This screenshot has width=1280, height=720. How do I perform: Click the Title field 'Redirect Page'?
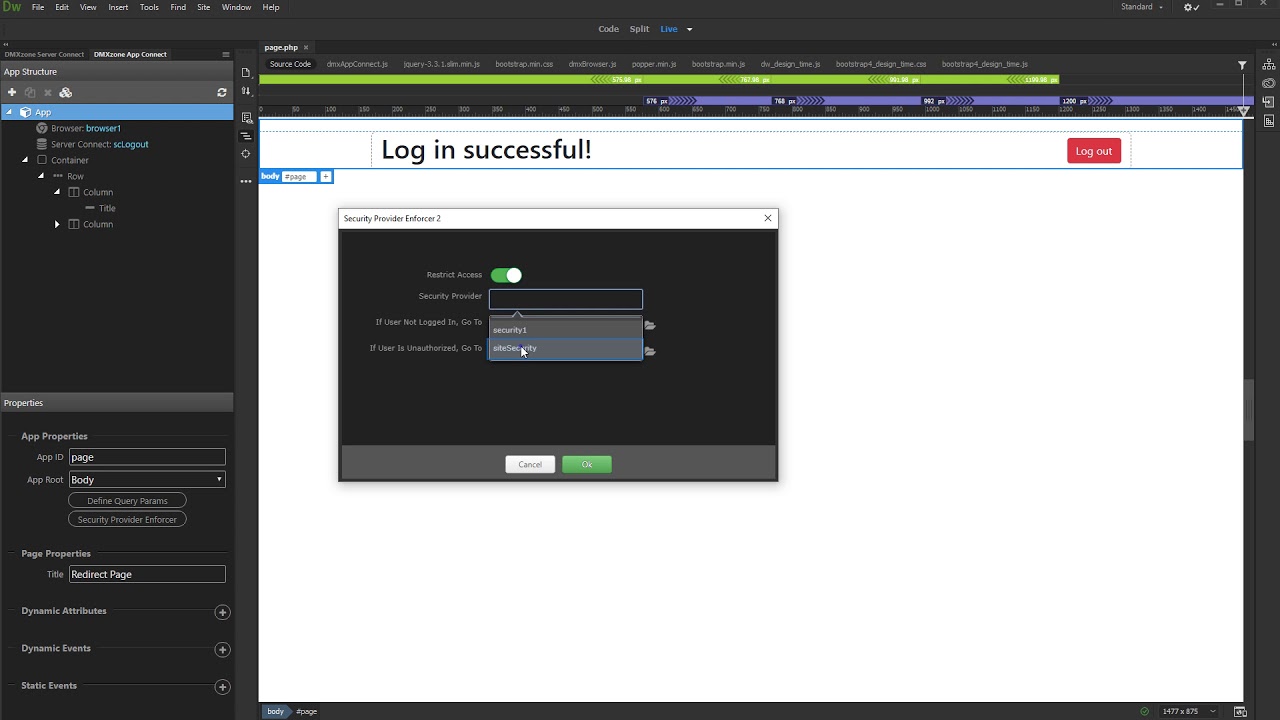tap(147, 574)
